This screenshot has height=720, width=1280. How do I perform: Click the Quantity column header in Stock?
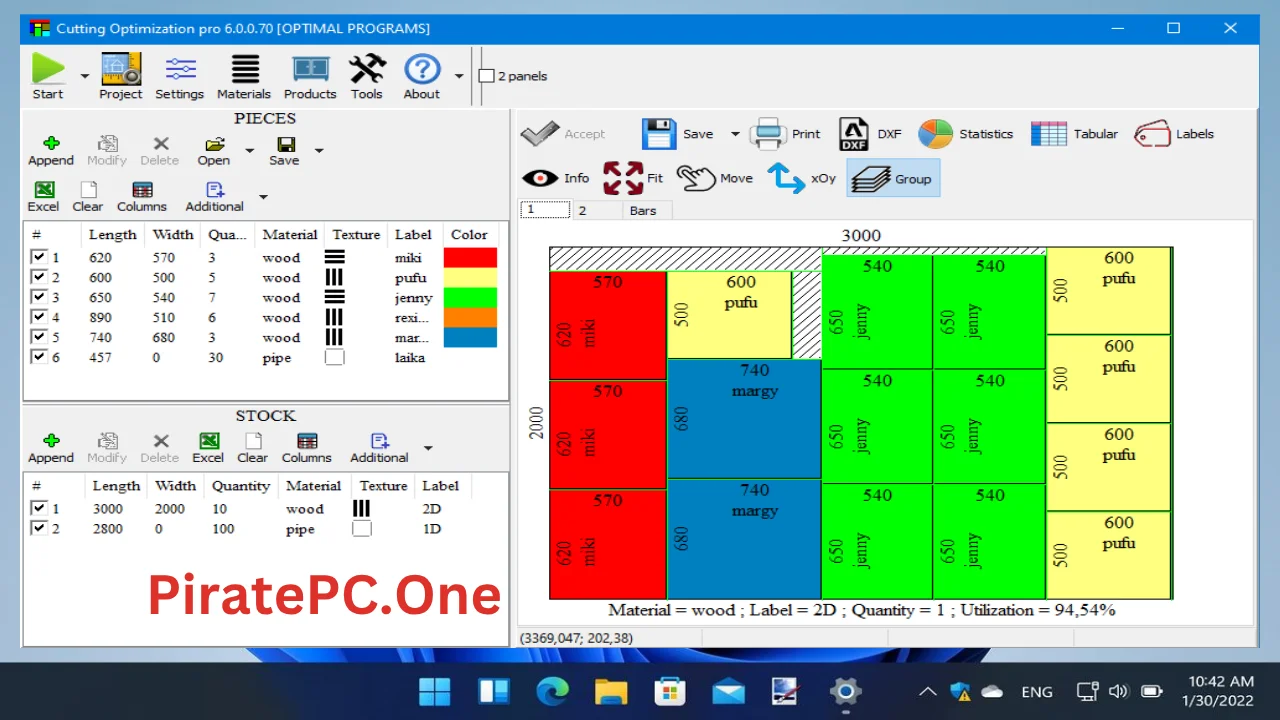click(x=240, y=486)
